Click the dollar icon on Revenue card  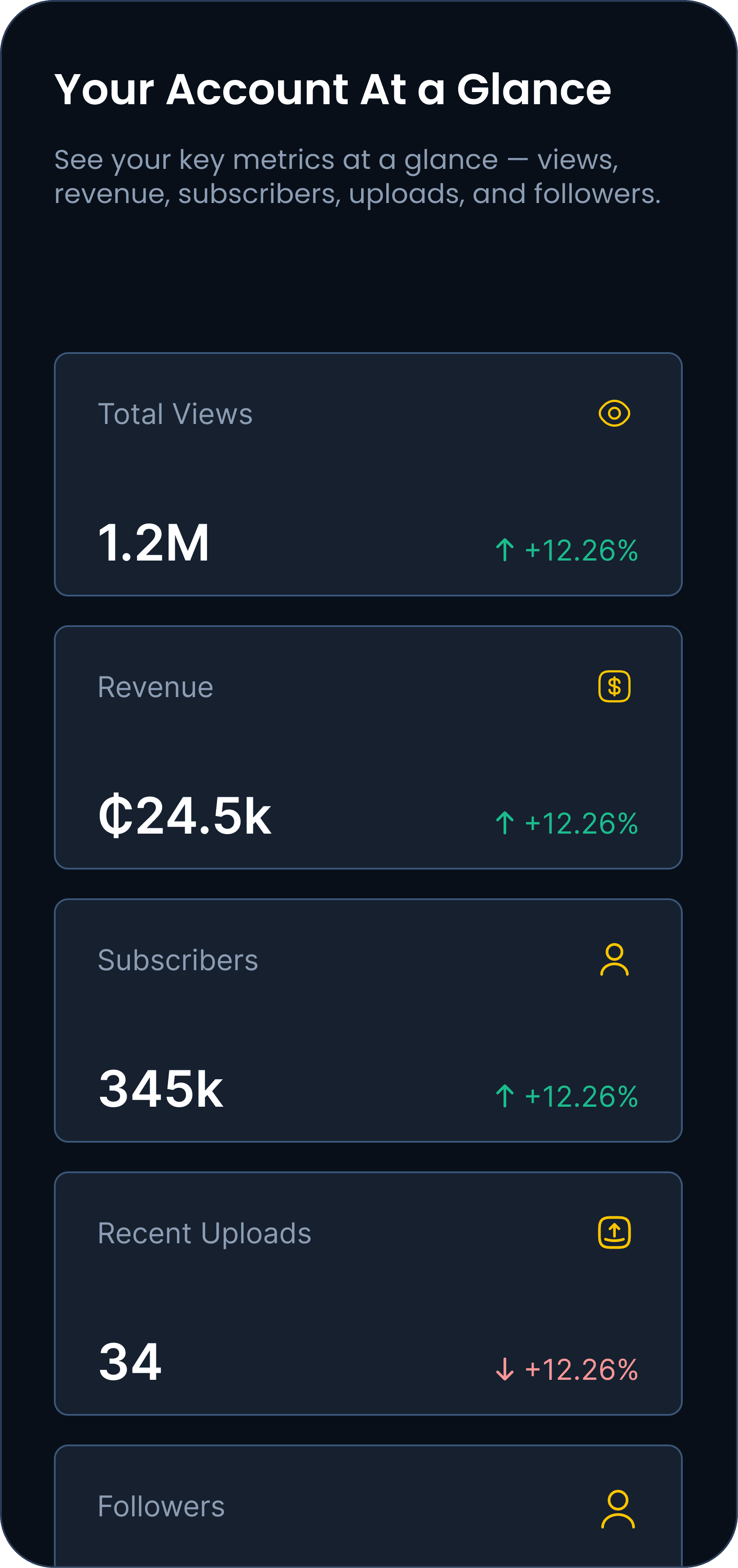pyautogui.click(x=614, y=687)
